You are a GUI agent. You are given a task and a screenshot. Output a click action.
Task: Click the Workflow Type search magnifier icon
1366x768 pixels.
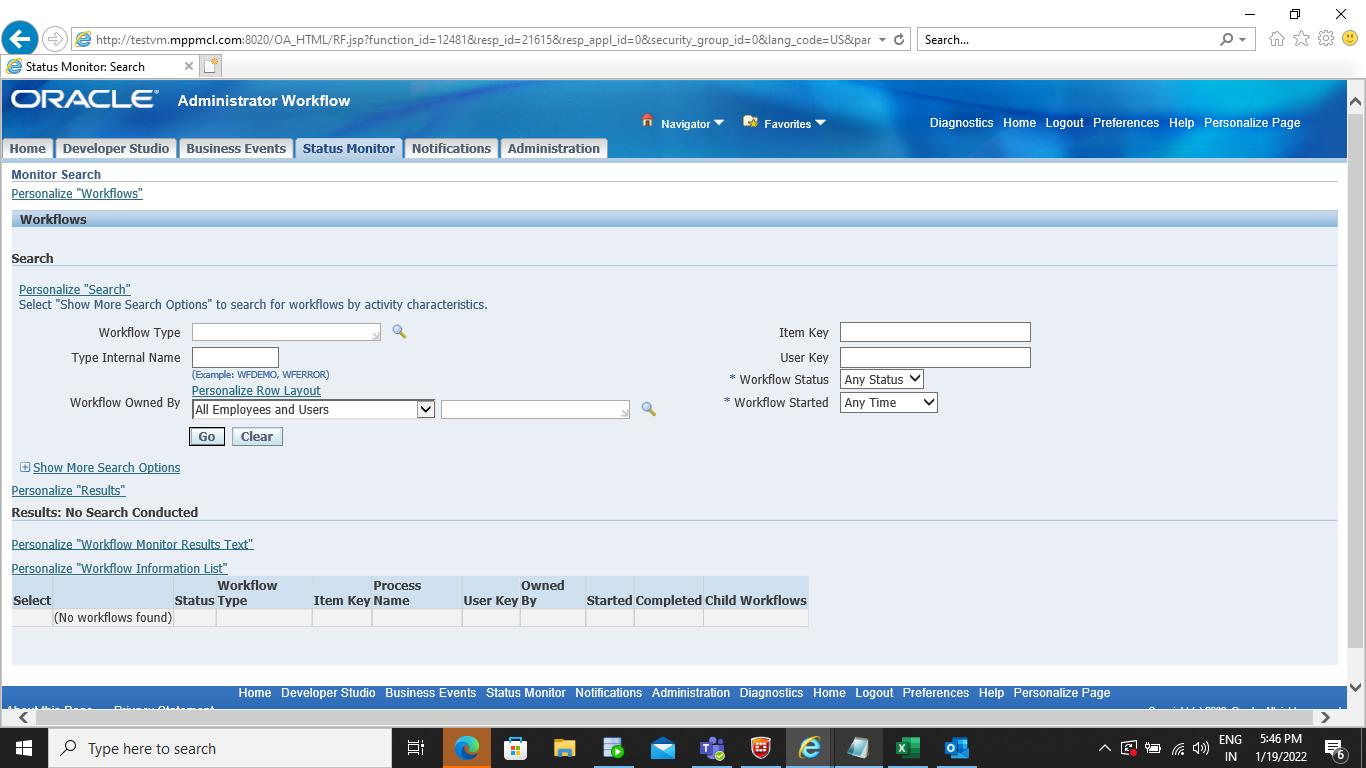point(399,332)
